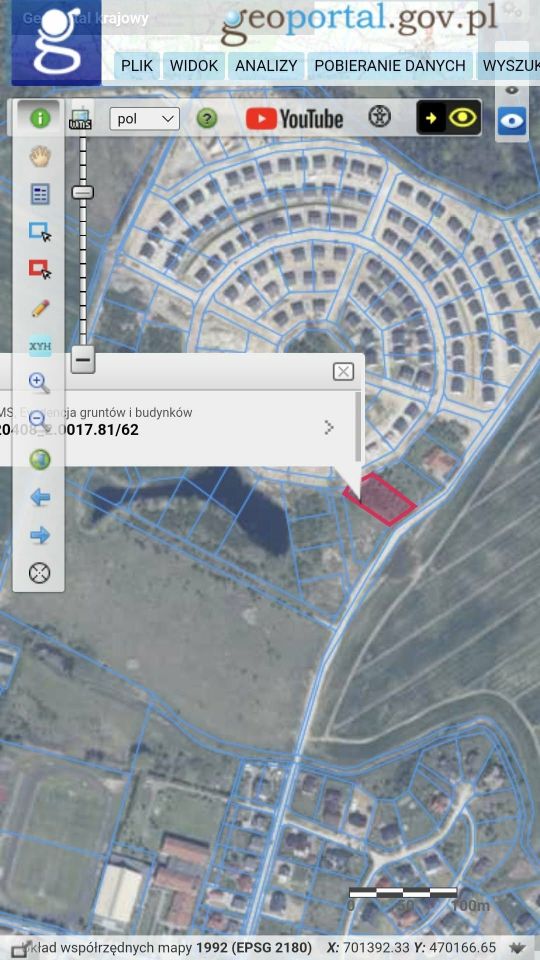Choose the red rectangle selection tool
Viewport: 540px width, 960px height.
click(40, 269)
